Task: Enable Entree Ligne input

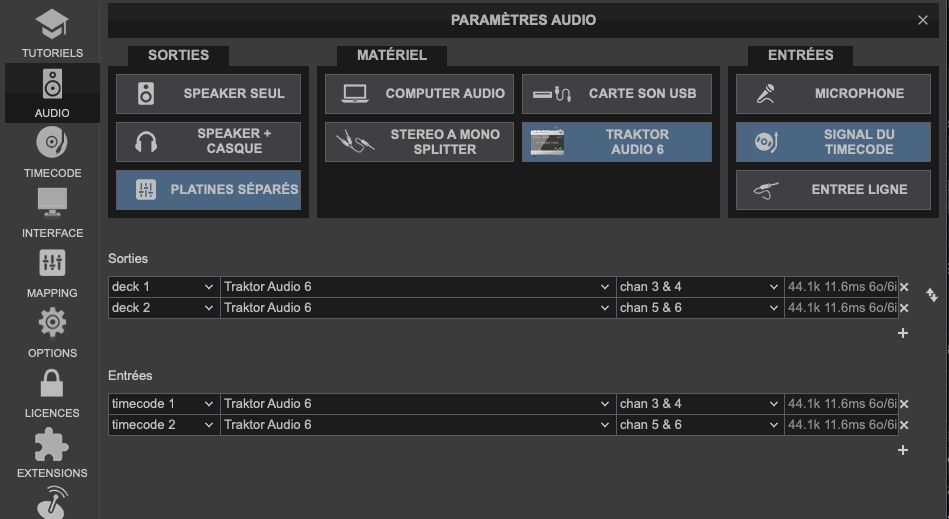Action: click(833, 190)
